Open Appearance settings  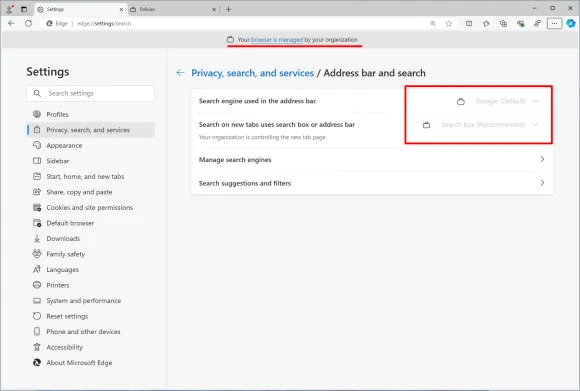90,145
